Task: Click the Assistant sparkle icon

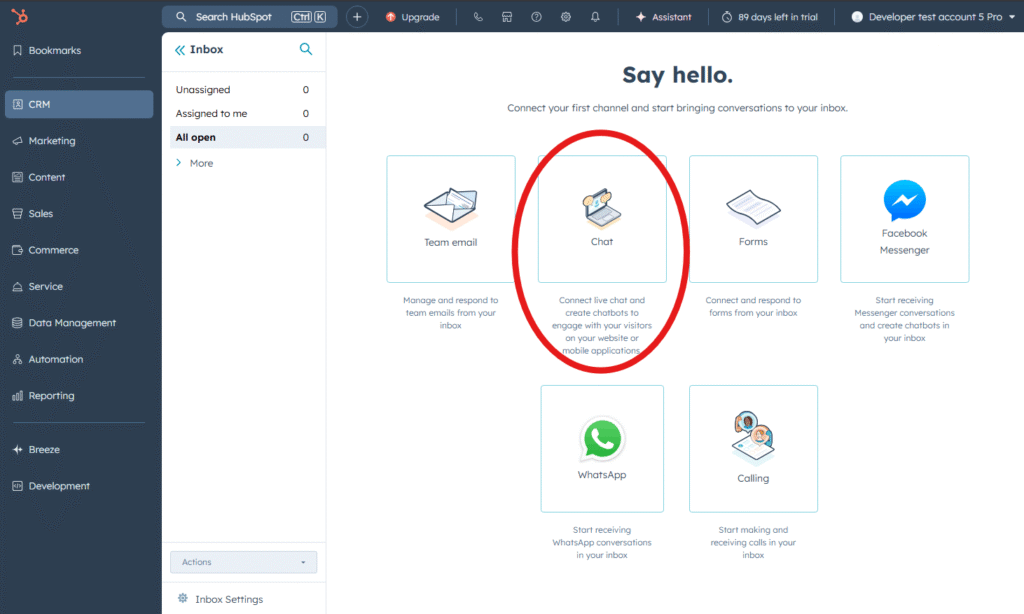Action: point(638,16)
